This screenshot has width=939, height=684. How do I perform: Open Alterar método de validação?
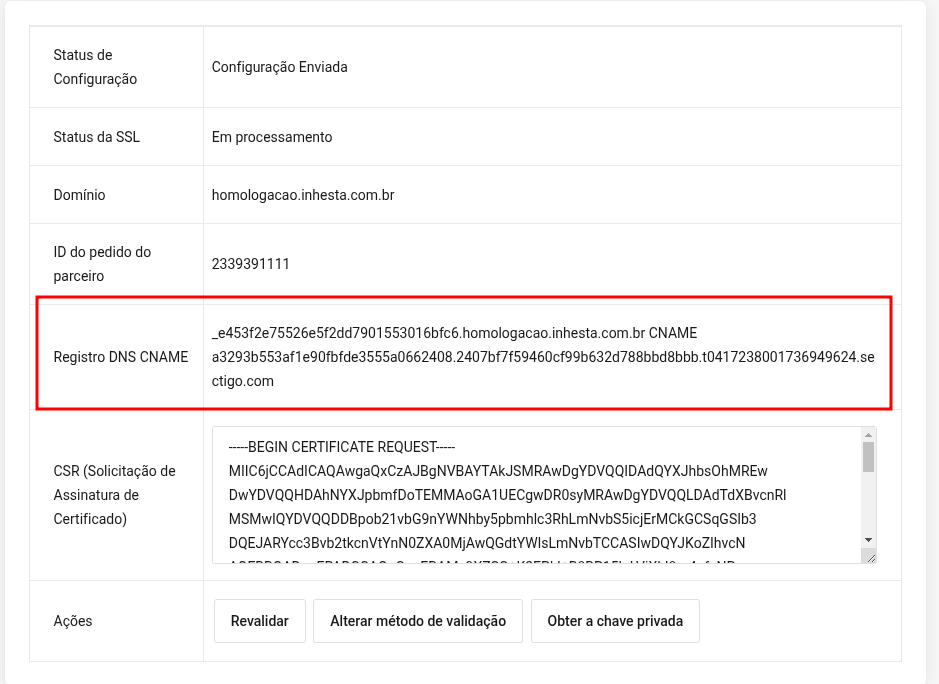pos(417,621)
